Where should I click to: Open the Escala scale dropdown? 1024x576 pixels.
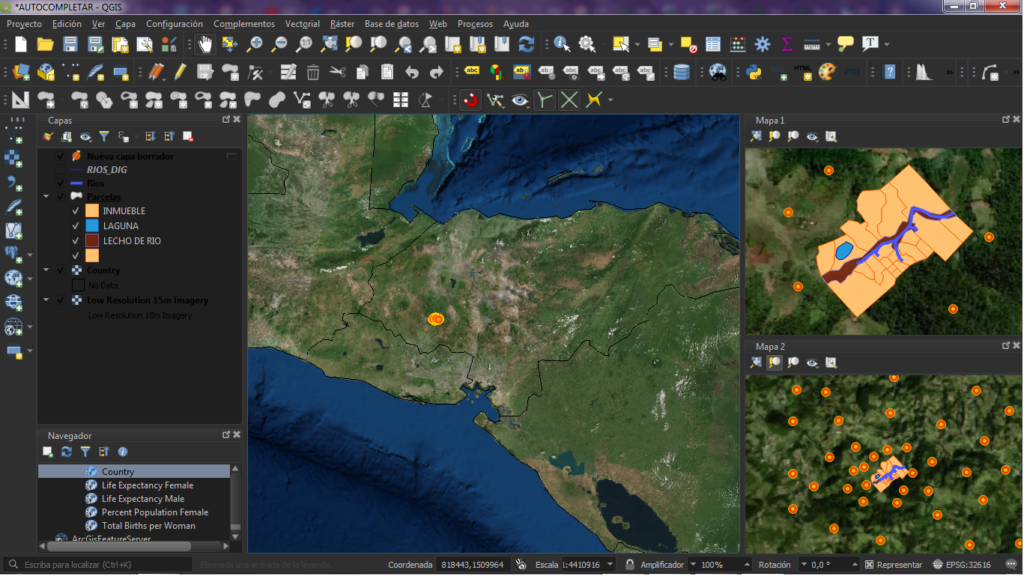(x=611, y=565)
